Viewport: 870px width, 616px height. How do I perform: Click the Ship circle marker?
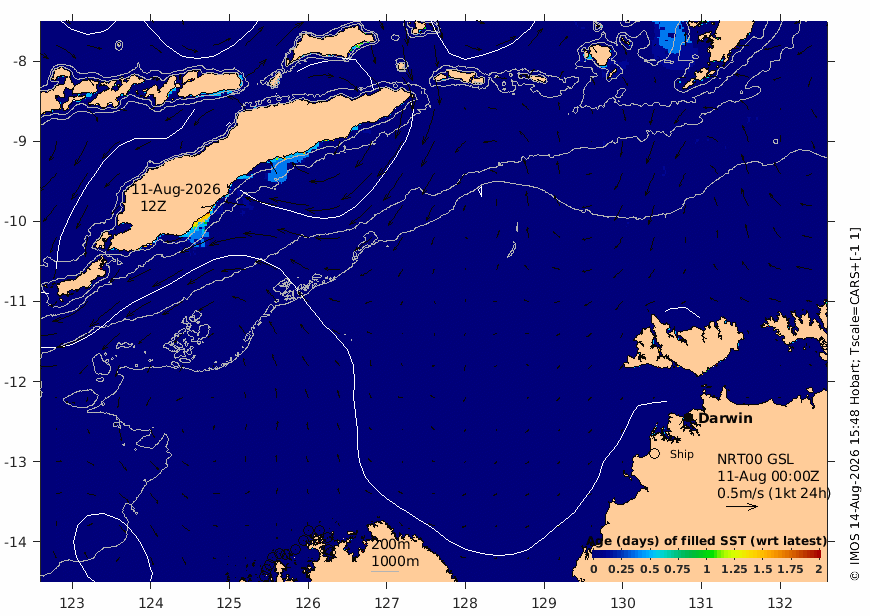point(655,454)
